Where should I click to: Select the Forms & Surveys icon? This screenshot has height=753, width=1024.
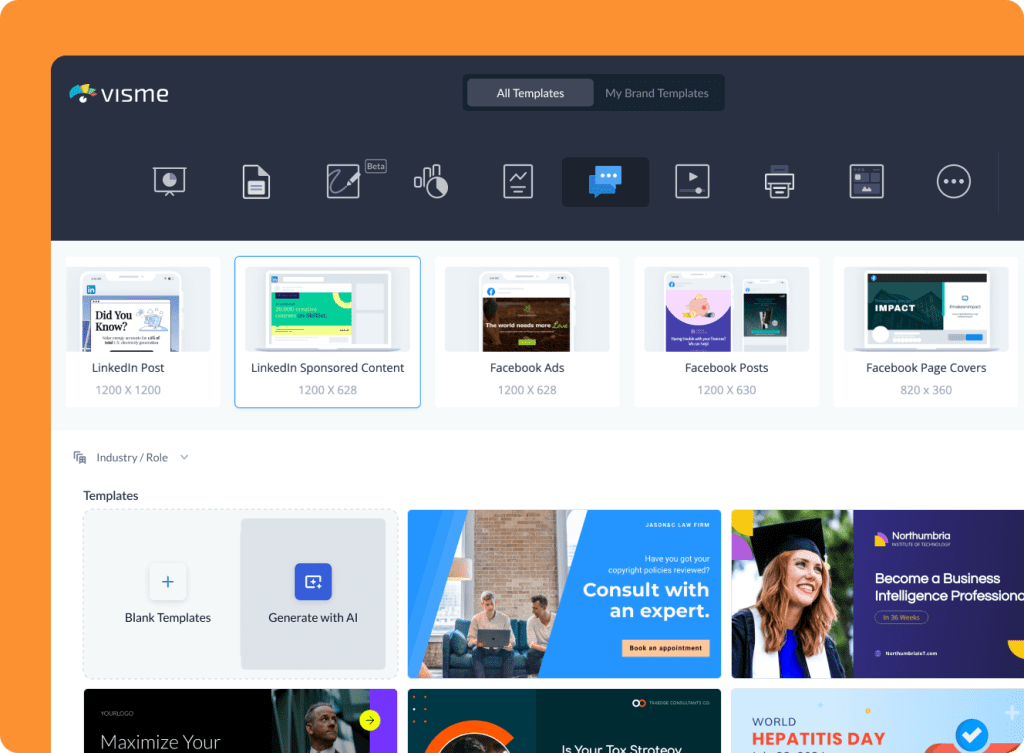pyautogui.click(x=517, y=181)
